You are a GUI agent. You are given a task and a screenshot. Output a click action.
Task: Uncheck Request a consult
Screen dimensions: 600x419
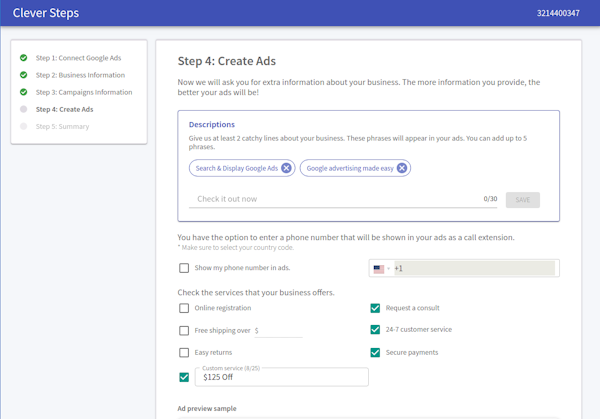coord(375,308)
